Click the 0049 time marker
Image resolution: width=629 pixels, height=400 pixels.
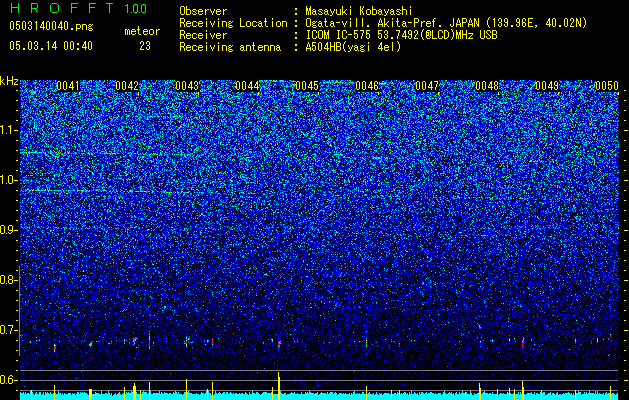click(547, 86)
